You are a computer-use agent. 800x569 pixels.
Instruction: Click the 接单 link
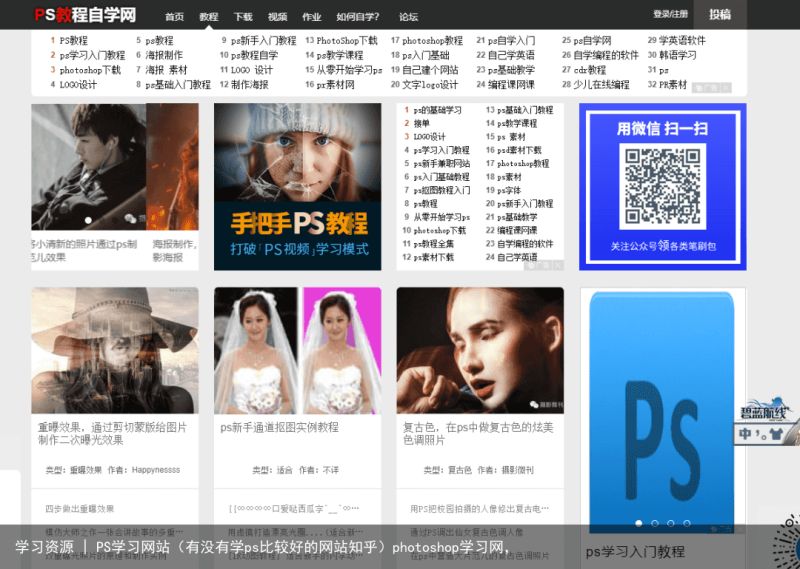[421, 123]
